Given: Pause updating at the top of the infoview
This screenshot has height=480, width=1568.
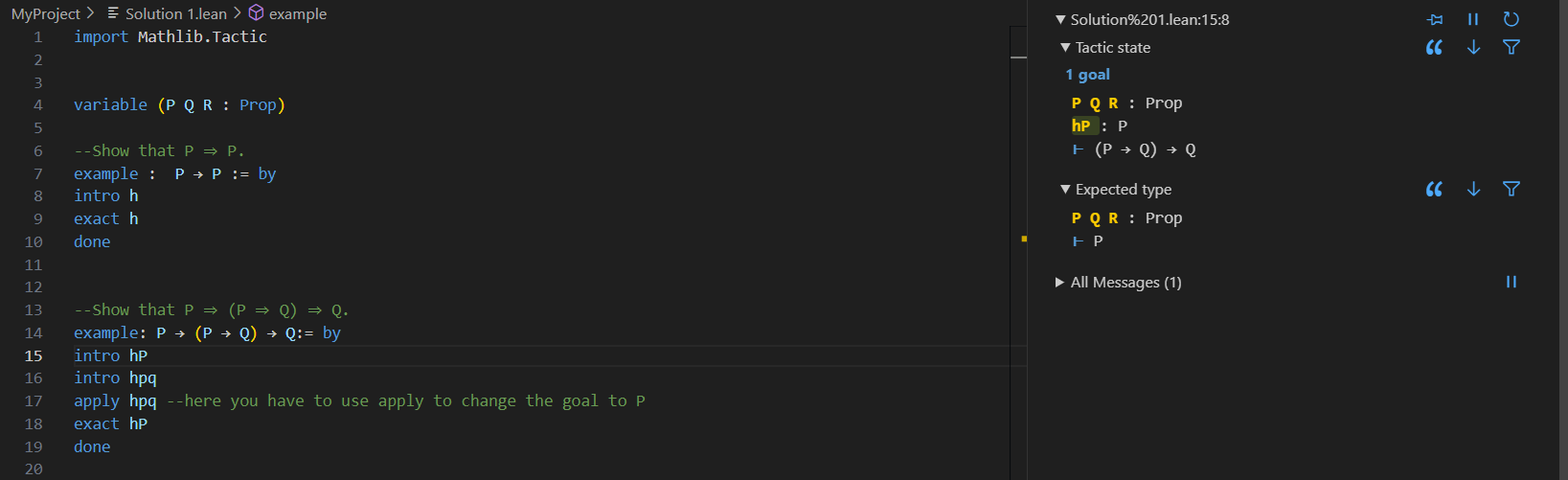Looking at the screenshot, I should pos(1473,19).
